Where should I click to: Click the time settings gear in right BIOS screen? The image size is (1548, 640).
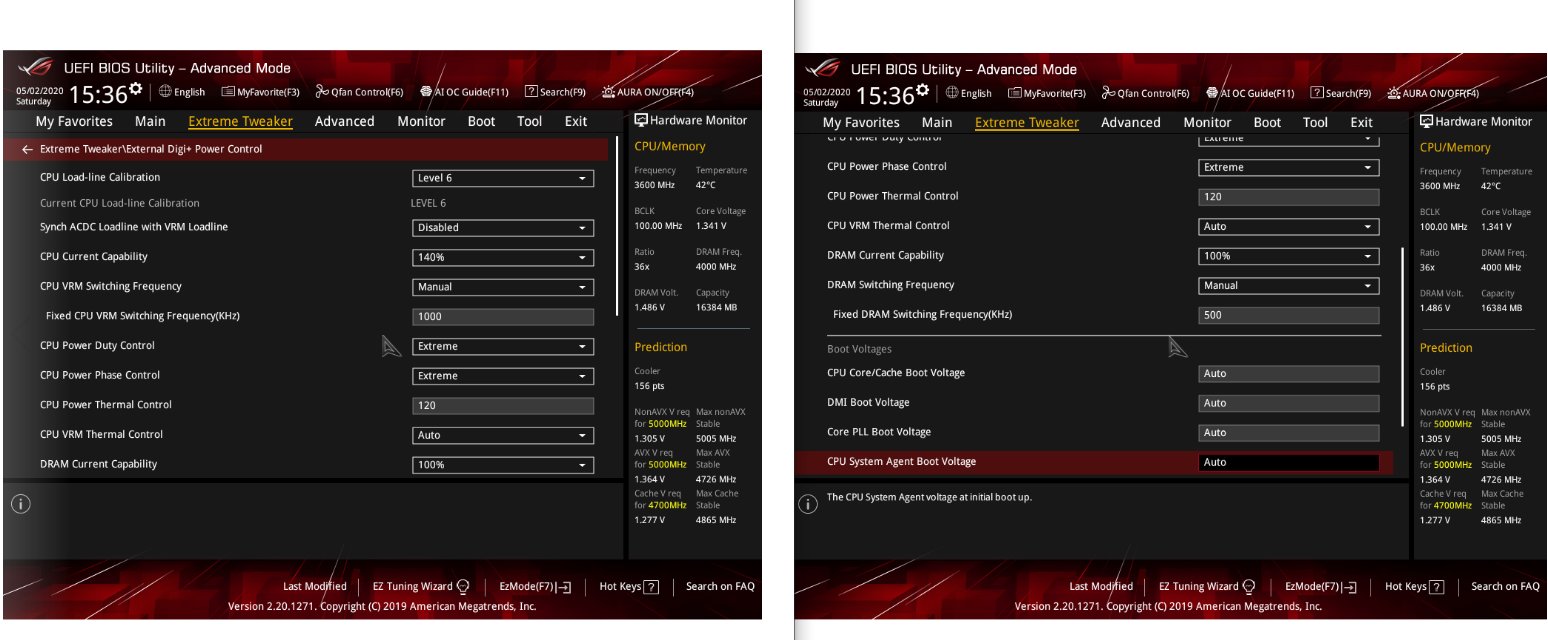tap(923, 89)
